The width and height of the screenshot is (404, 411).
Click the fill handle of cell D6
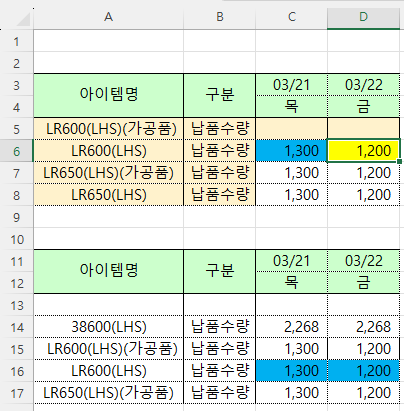(x=400, y=162)
